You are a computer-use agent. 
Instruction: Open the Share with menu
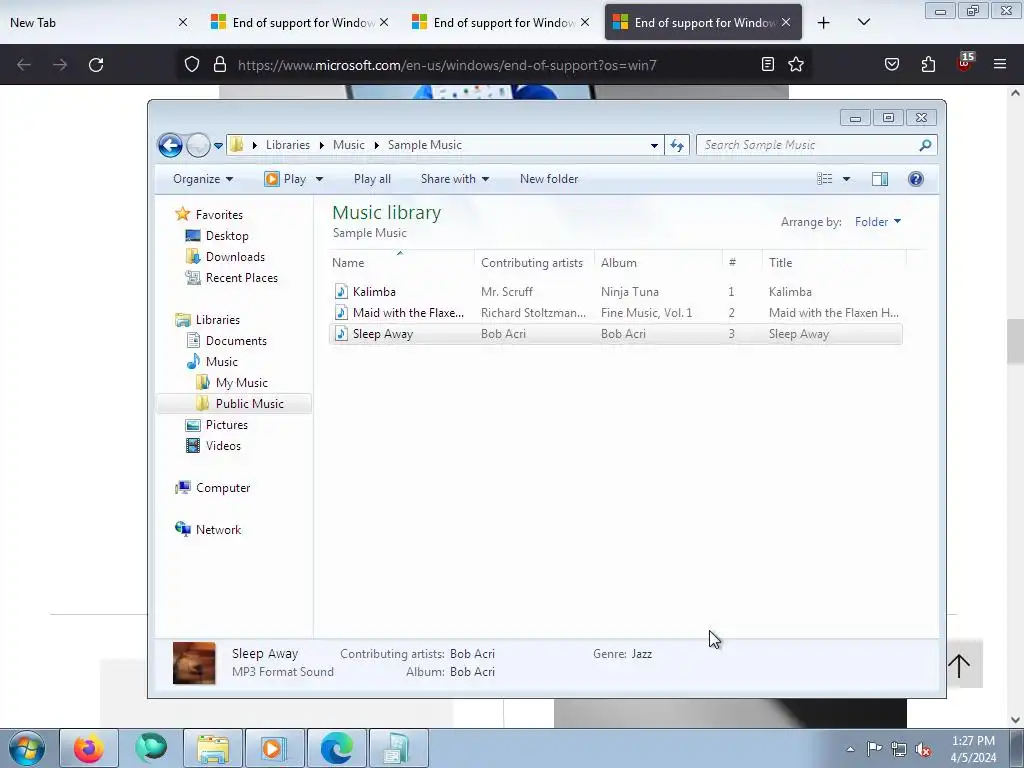point(455,179)
